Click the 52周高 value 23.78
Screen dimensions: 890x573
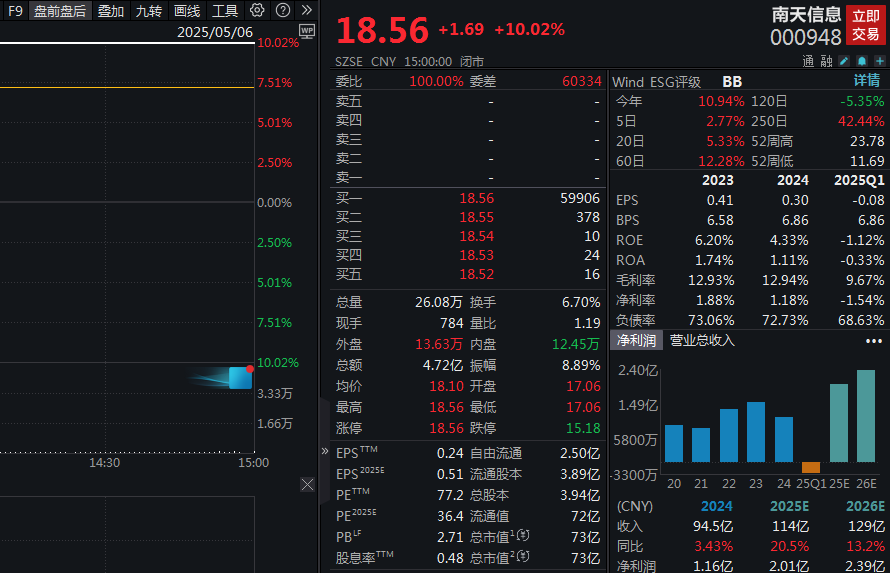click(x=867, y=141)
